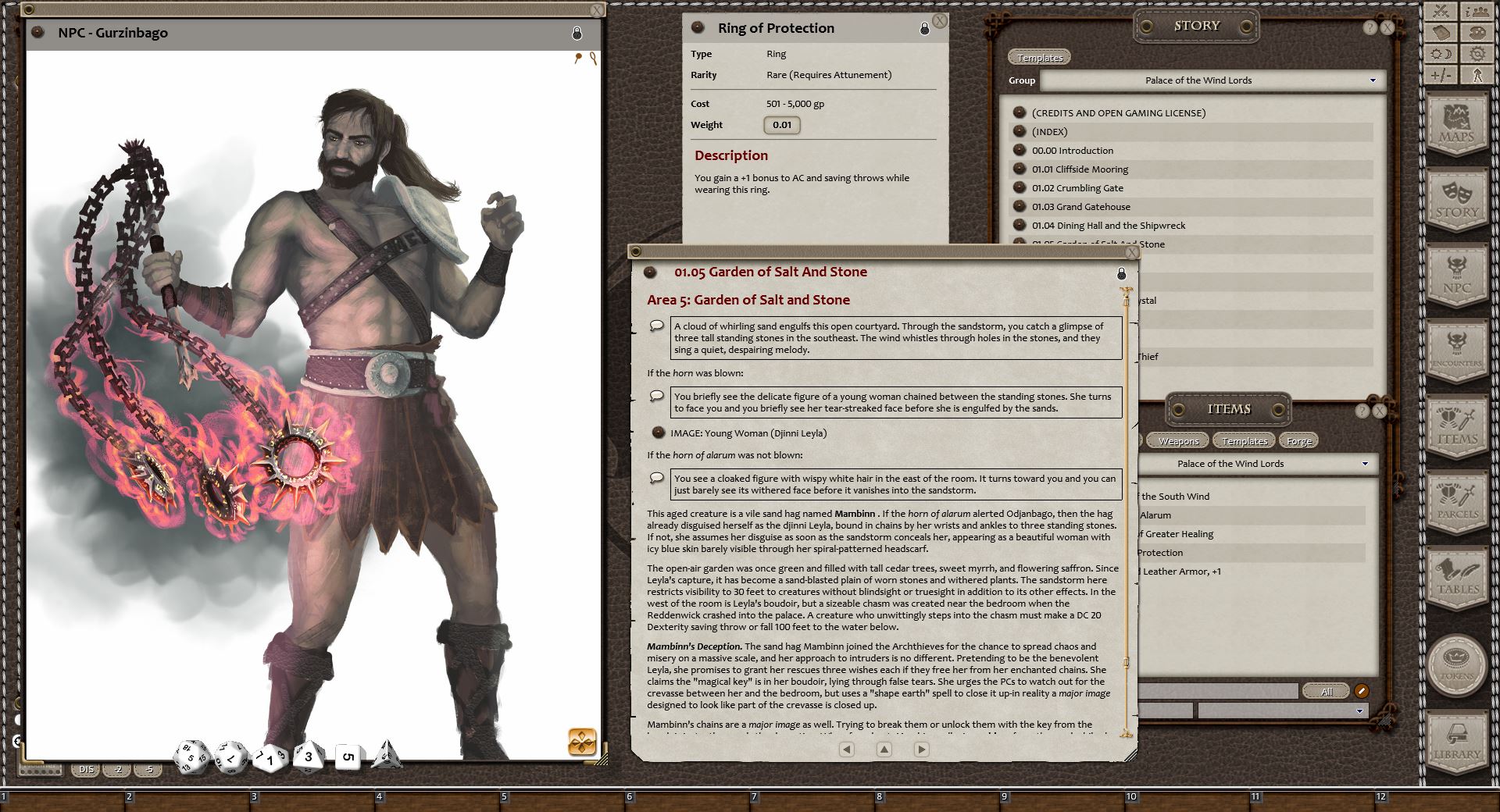Click the Items Forge button
The image size is (1500, 812).
1298,441
